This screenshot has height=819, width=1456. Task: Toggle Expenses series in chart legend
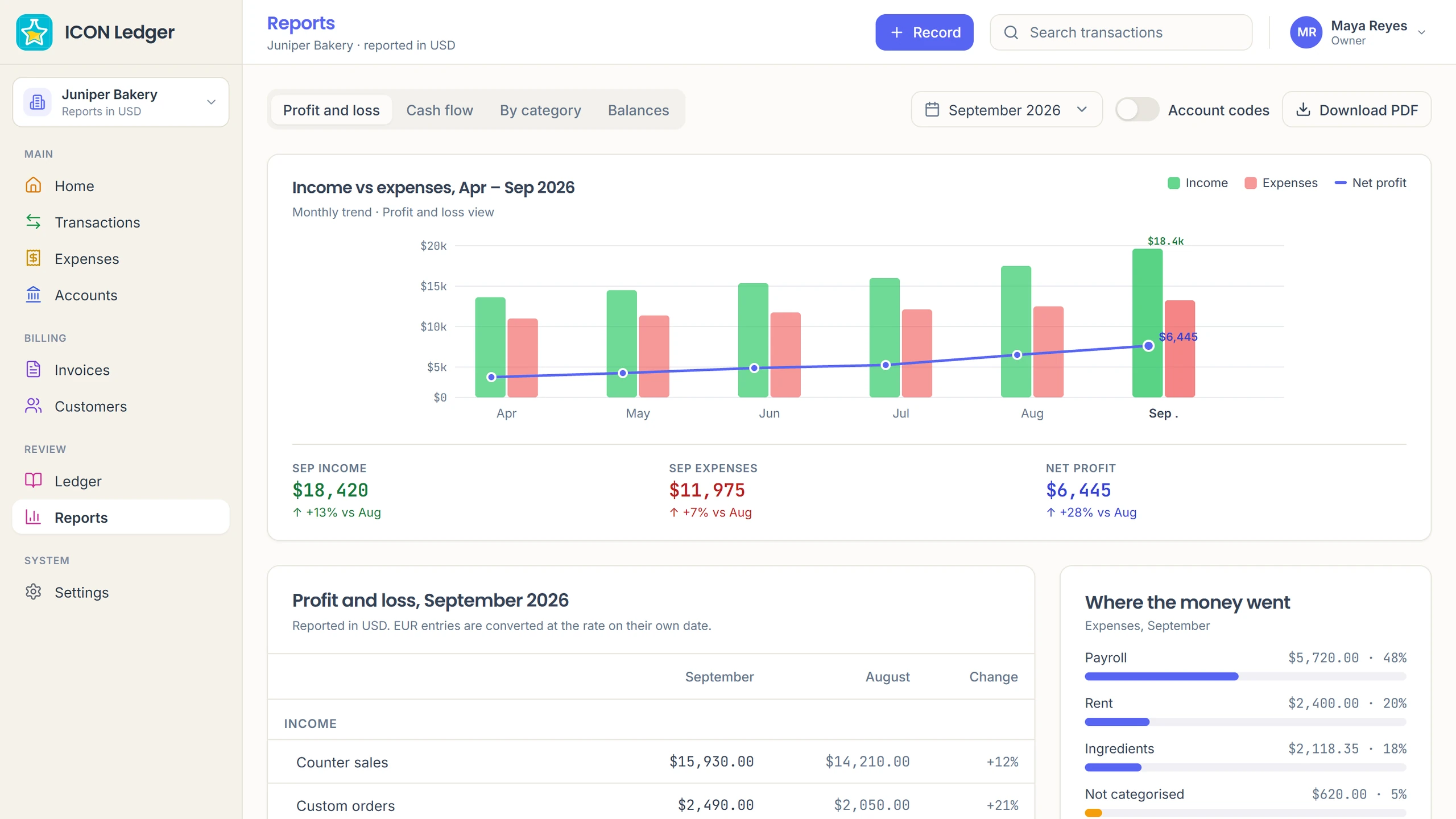[1281, 183]
